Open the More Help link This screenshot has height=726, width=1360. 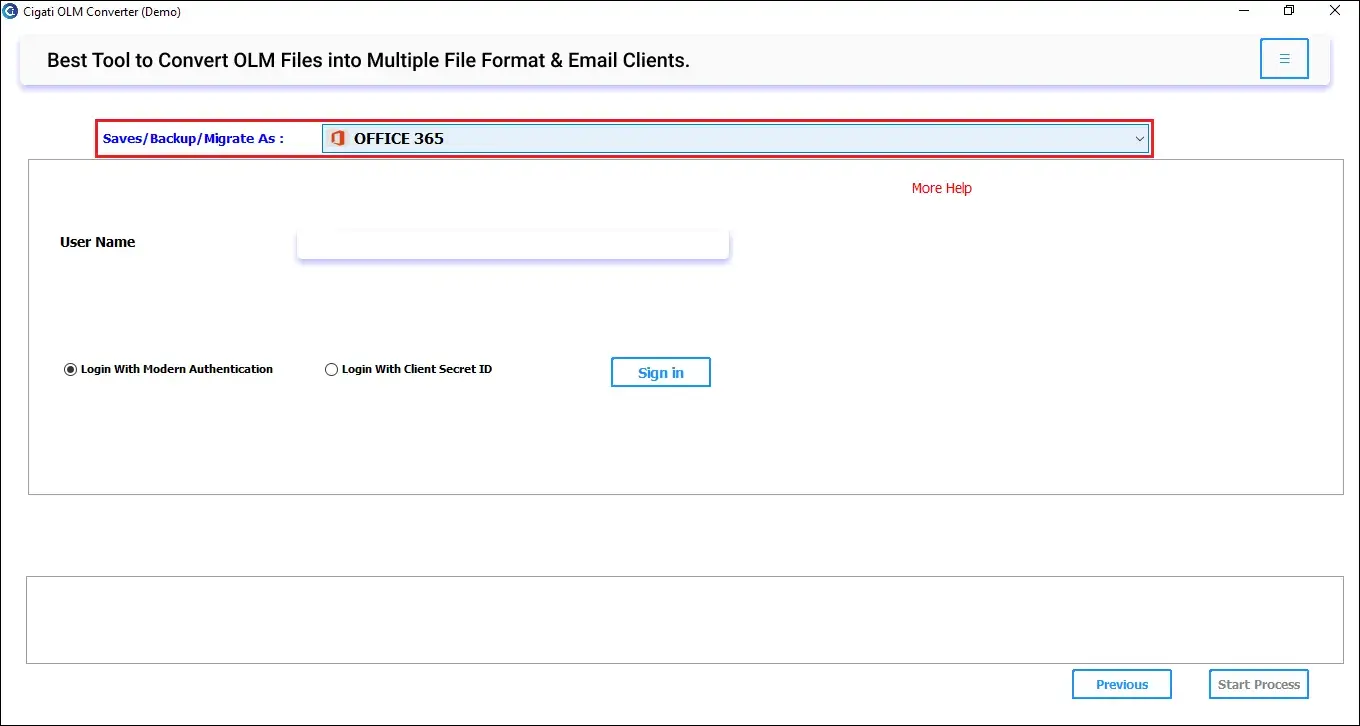(941, 188)
